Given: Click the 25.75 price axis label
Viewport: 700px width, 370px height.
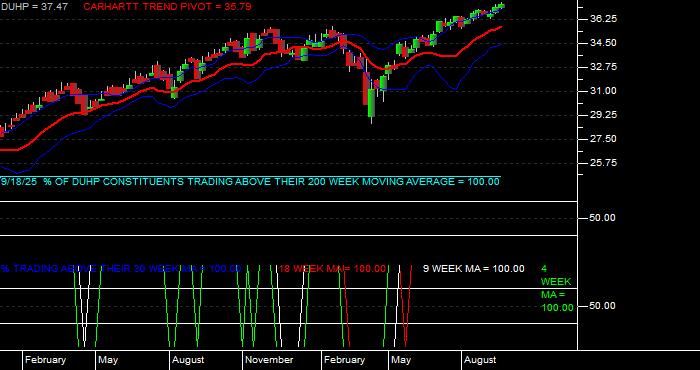Looking at the screenshot, I should click(603, 163).
